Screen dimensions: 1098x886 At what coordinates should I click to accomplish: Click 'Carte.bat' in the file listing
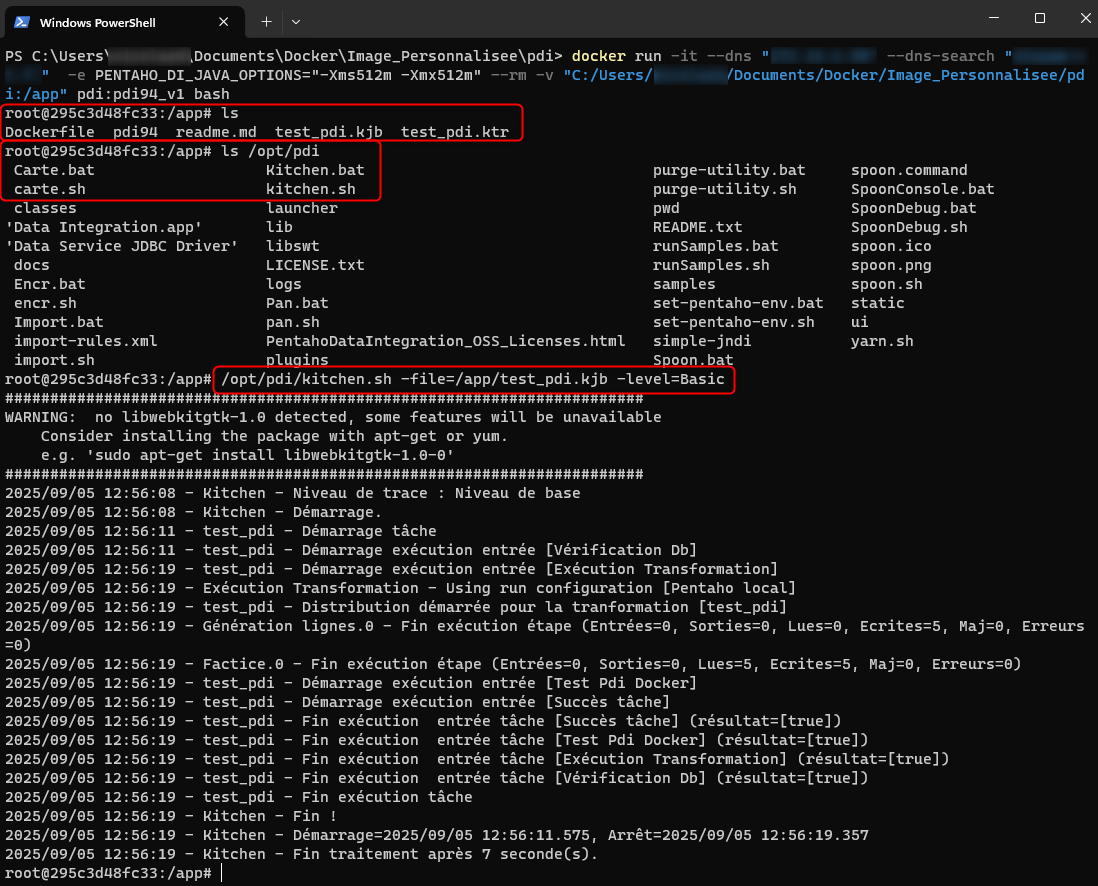54,170
